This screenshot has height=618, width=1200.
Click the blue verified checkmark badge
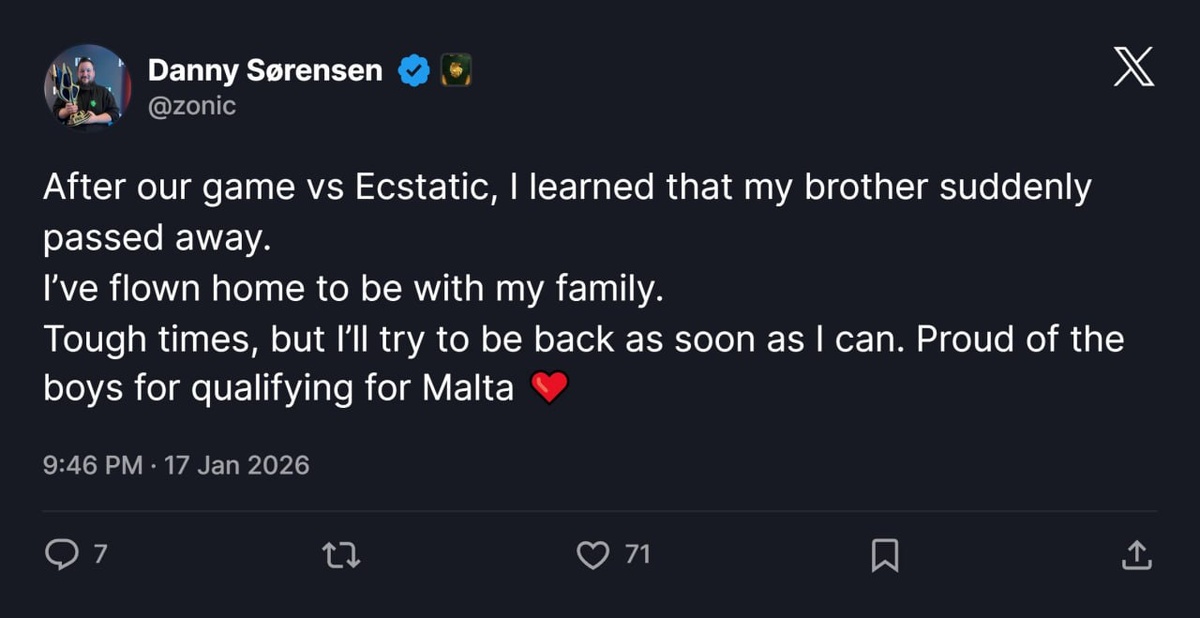[414, 70]
